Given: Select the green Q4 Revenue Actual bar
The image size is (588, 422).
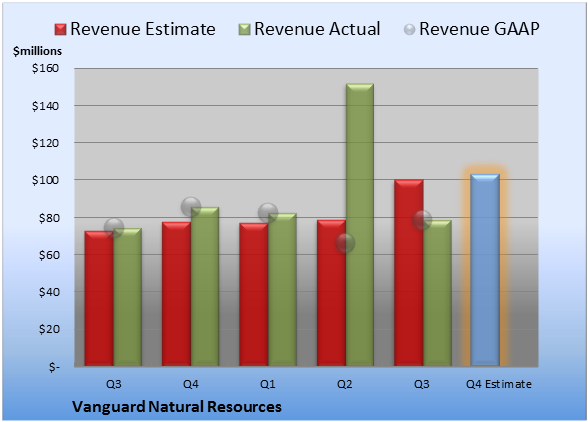Looking at the screenshot, I should tap(205, 287).
